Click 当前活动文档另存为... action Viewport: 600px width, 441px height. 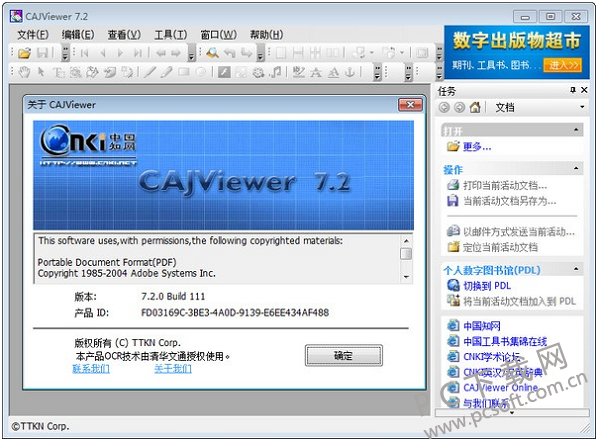point(510,201)
